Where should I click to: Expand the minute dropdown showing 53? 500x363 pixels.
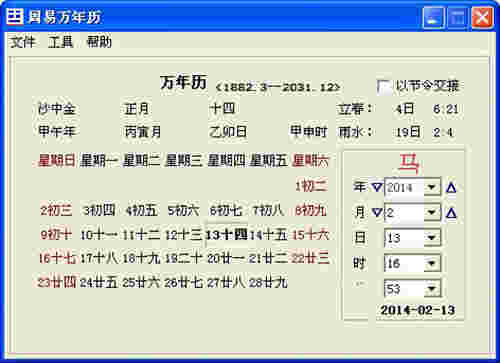coord(432,289)
